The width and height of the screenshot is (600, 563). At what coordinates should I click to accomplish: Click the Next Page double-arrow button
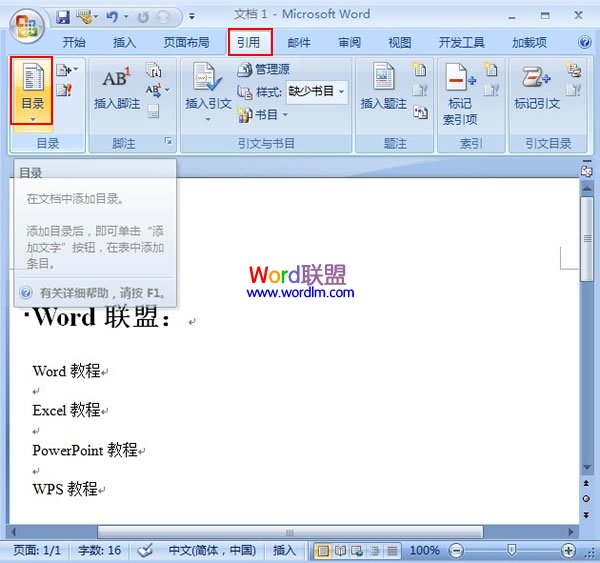(x=586, y=515)
